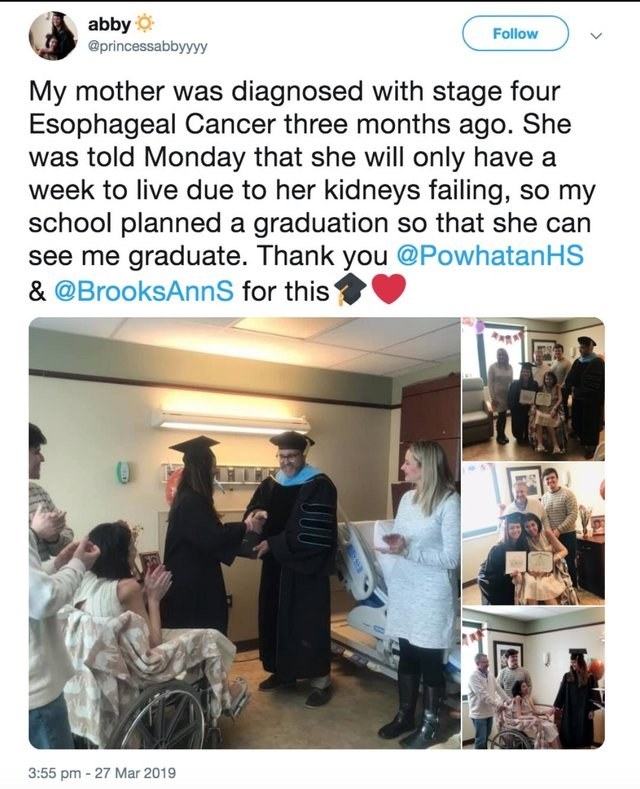The height and width of the screenshot is (789, 640).
Task: Click the sun emoji beside abby's name
Action: pyautogui.click(x=143, y=23)
